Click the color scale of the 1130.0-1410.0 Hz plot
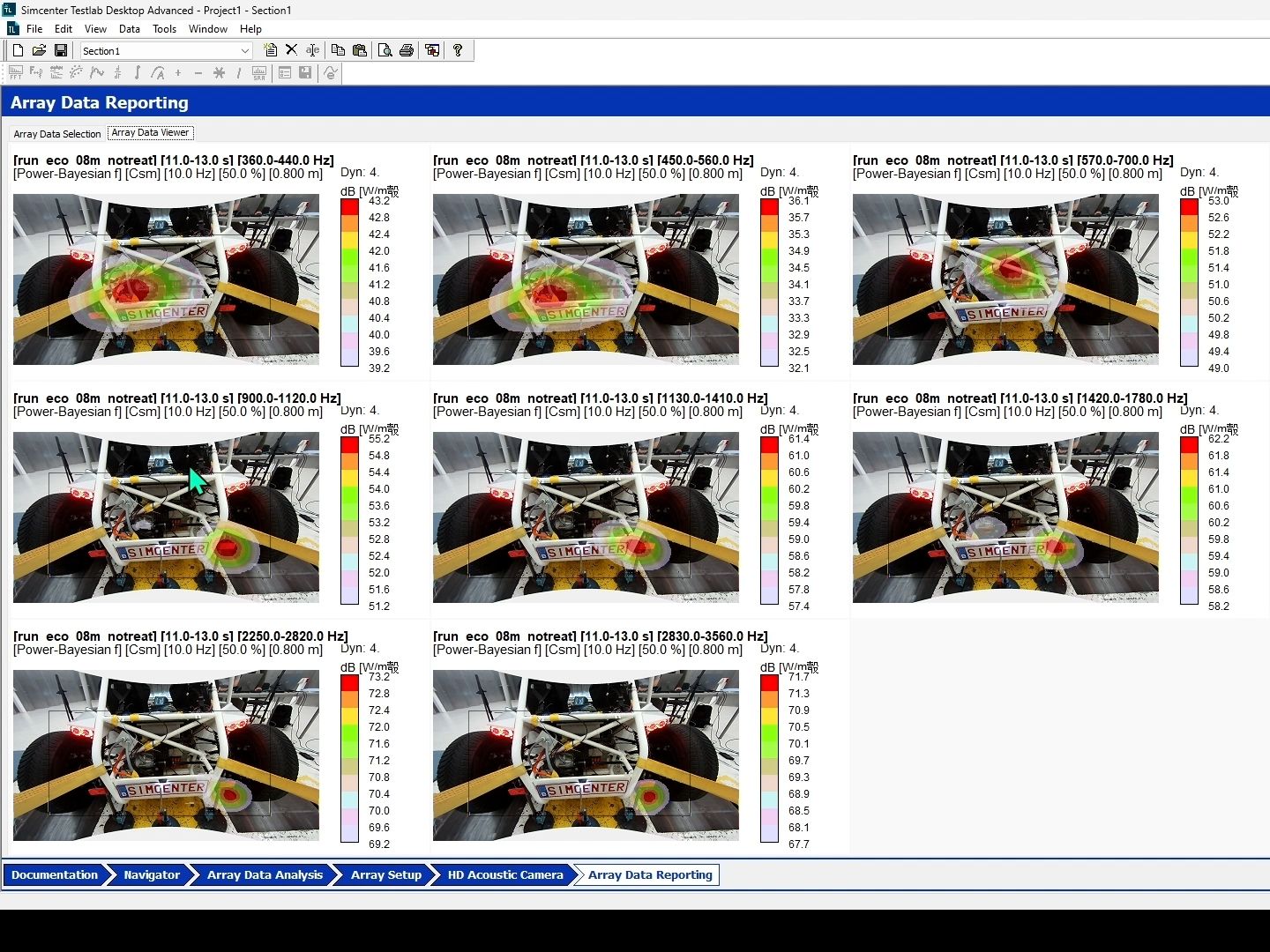The width and height of the screenshot is (1270, 952). pos(769,521)
